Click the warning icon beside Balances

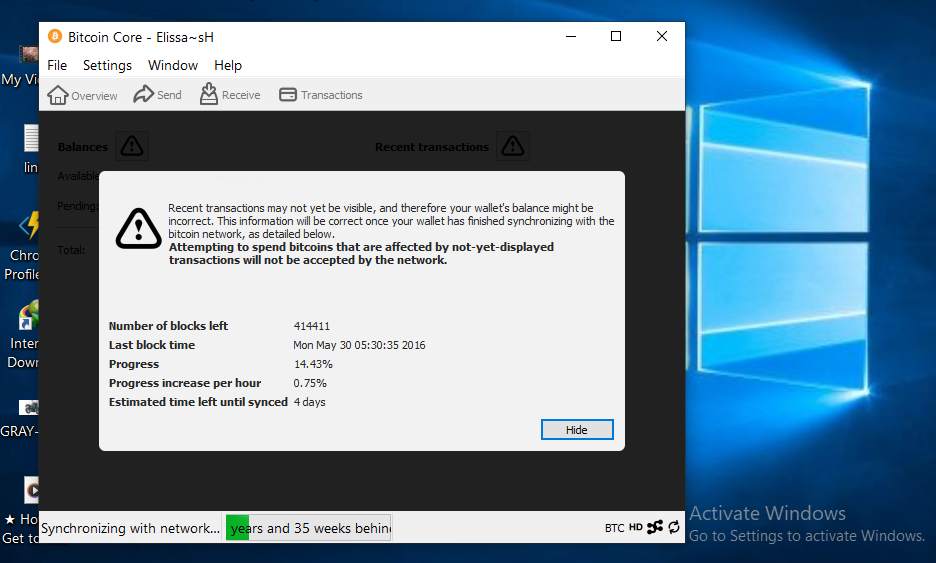click(x=131, y=146)
